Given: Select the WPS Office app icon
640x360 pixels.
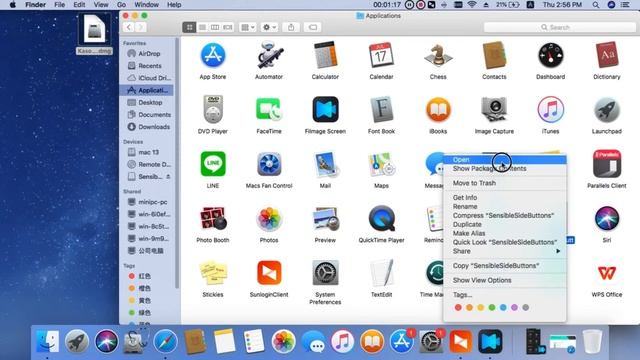Looking at the screenshot, I should tap(607, 273).
